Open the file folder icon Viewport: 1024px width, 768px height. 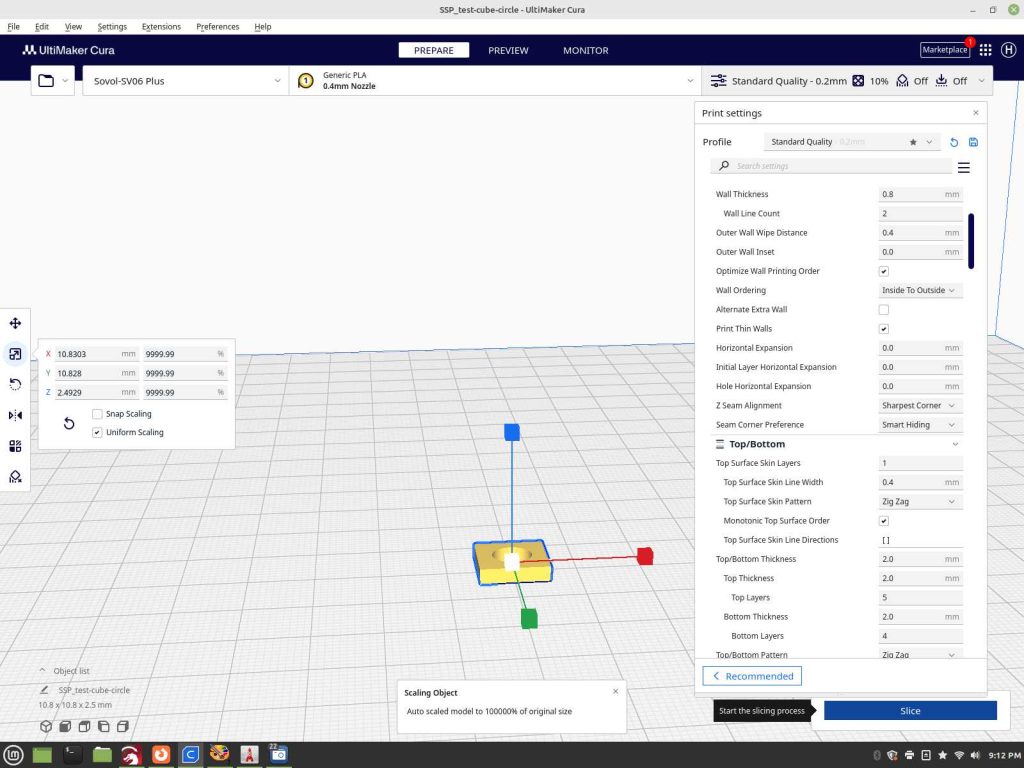coord(46,81)
